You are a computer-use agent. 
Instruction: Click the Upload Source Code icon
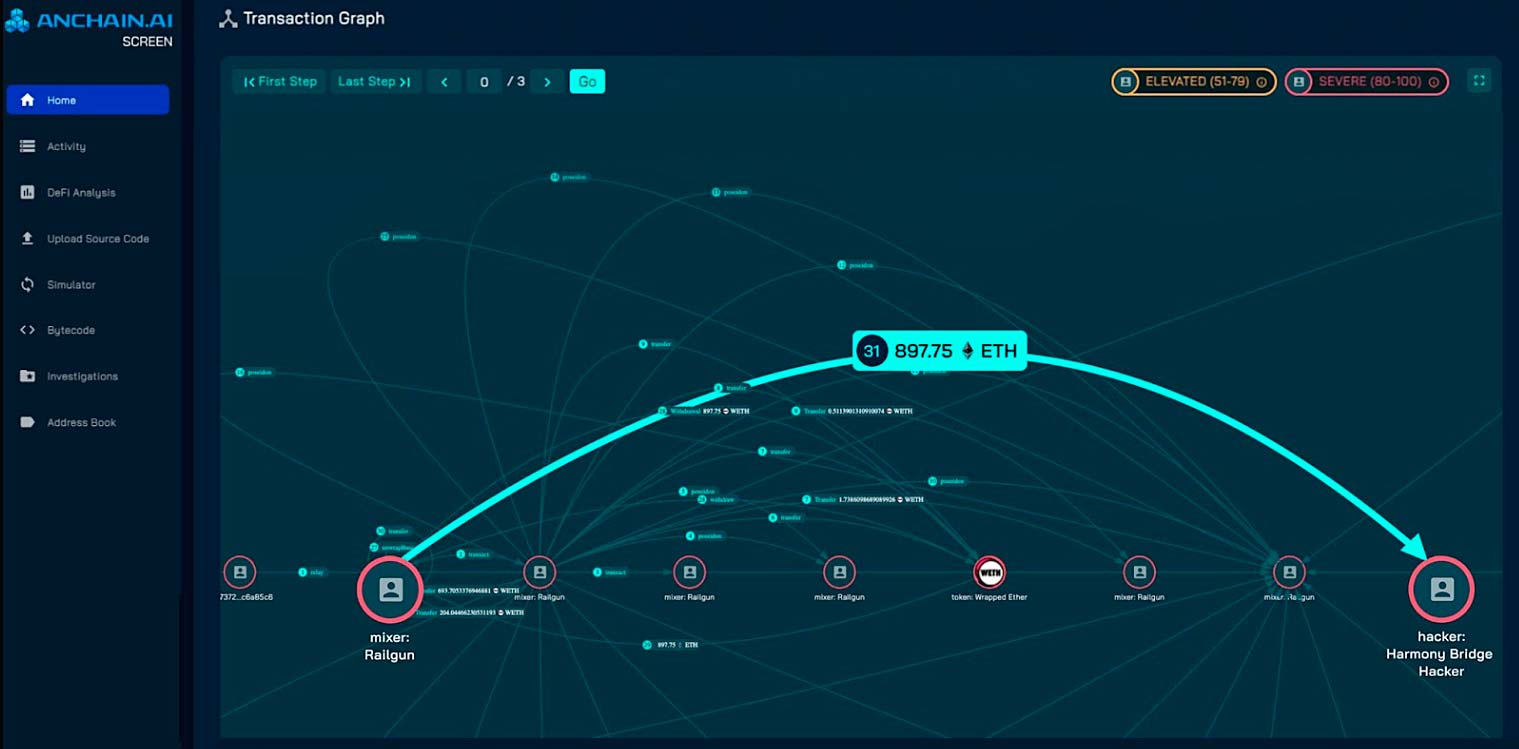[28, 239]
